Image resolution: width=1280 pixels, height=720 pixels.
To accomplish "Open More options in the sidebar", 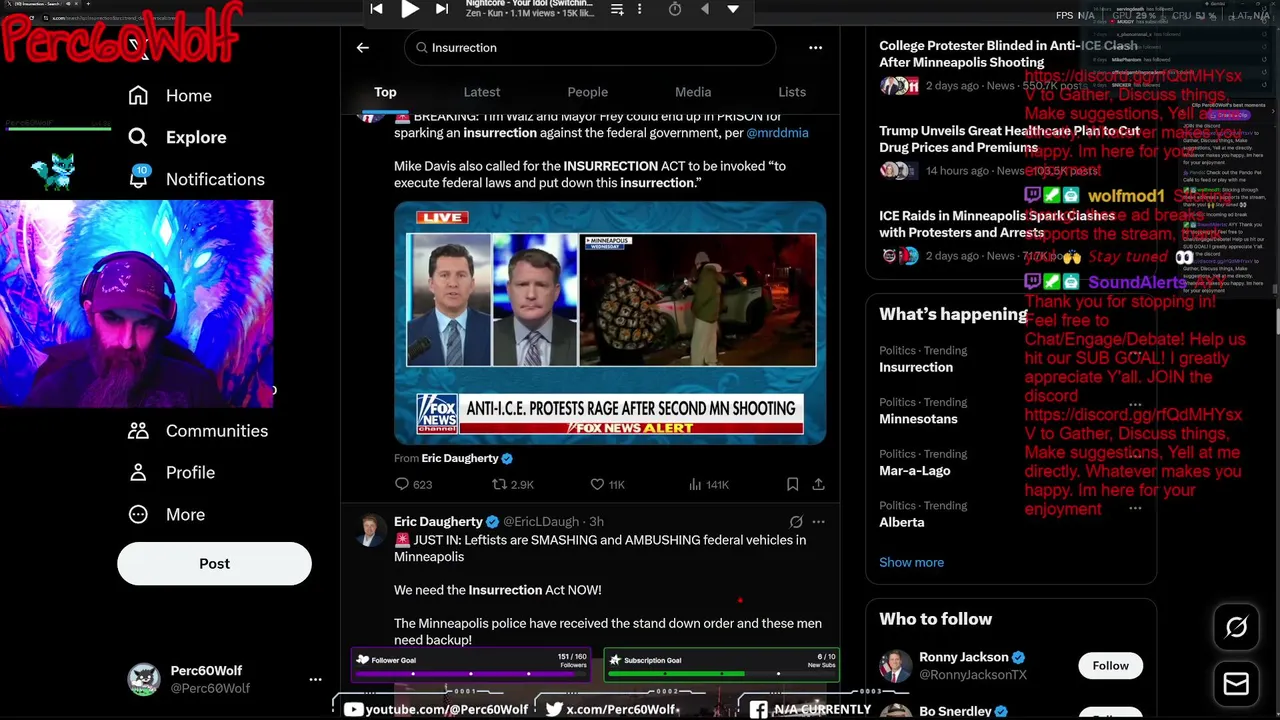I will tap(166, 515).
